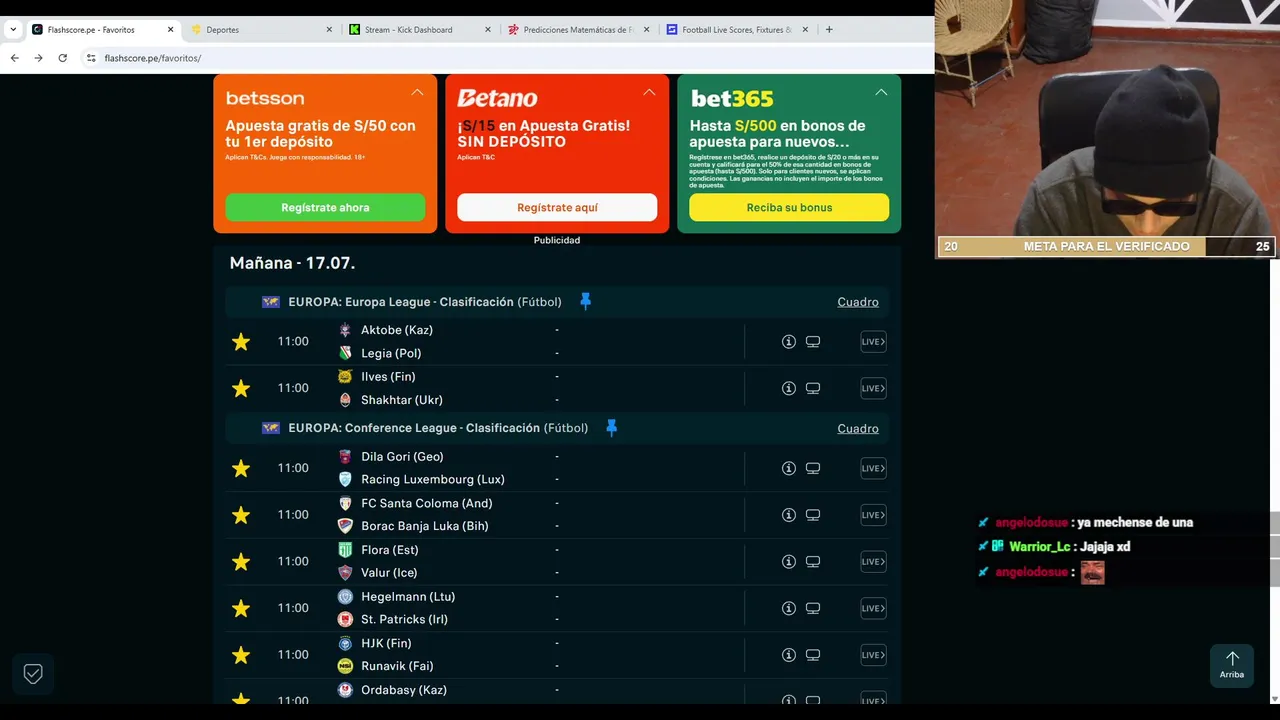Open LIVE badge for FC Santa Coloma match
Image resolution: width=1280 pixels, height=720 pixels.
[873, 515]
